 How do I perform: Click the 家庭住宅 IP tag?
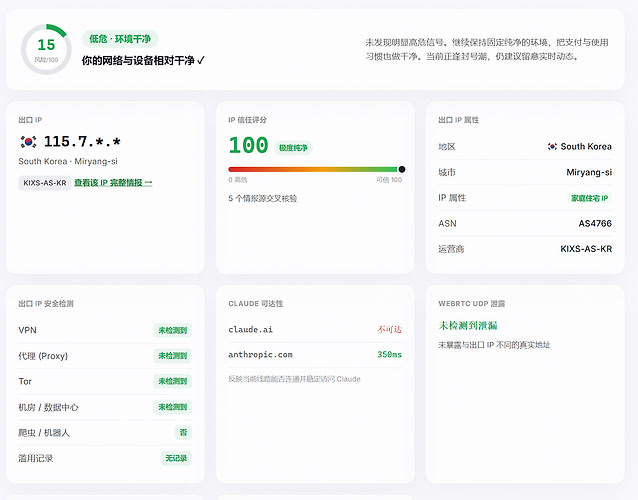tap(590, 198)
